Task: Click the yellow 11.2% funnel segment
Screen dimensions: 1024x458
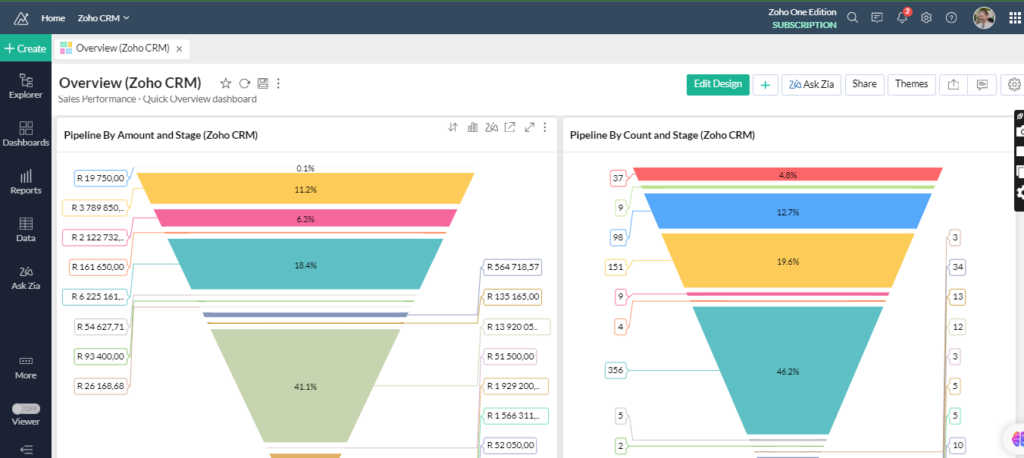Action: point(305,189)
